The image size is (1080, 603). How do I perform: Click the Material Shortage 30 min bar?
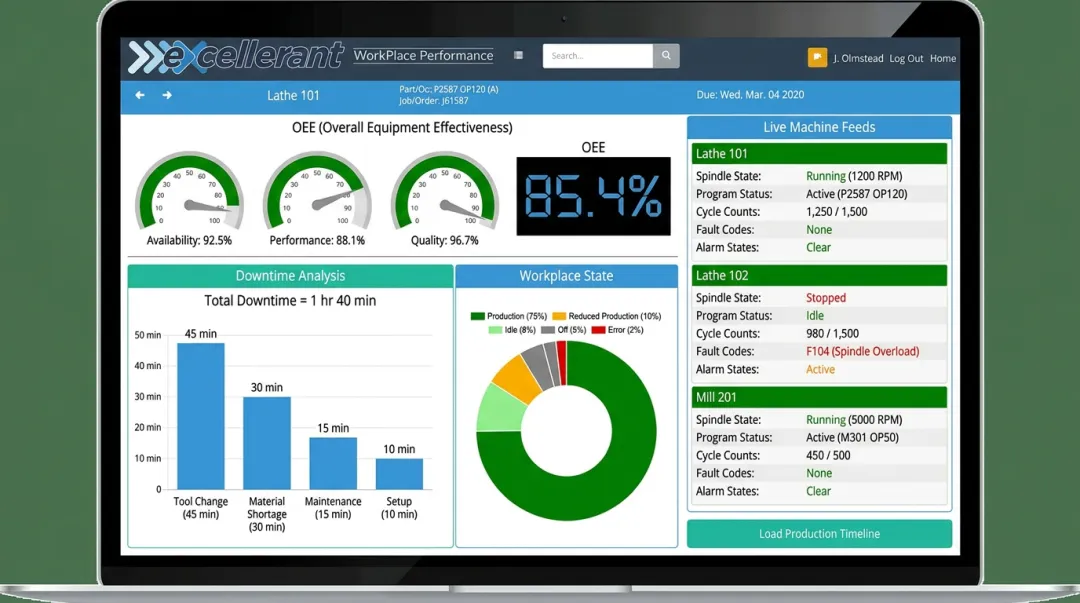[x=267, y=443]
